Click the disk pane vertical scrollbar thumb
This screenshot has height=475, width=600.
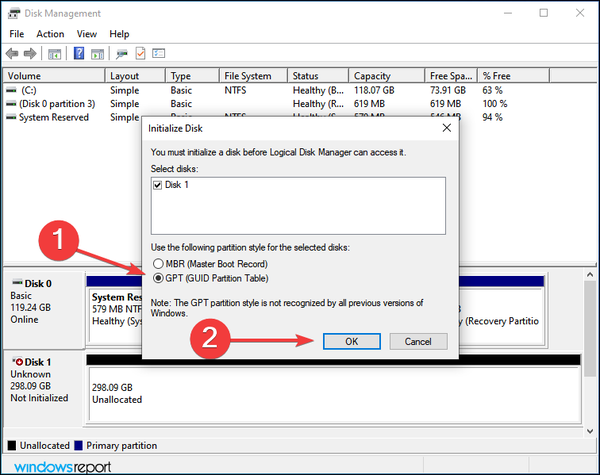[590, 329]
